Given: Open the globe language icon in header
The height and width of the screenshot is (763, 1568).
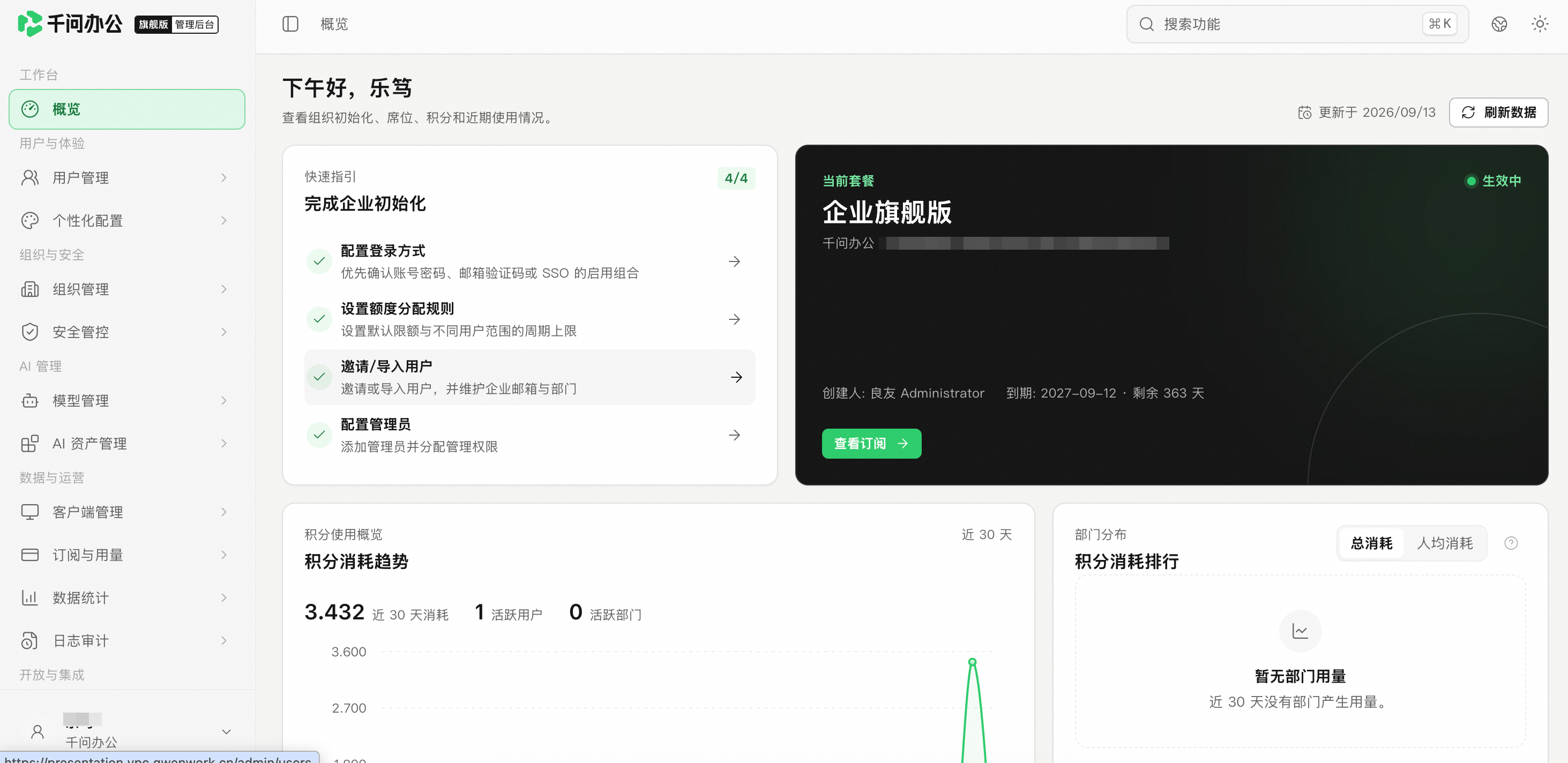Looking at the screenshot, I should coord(1499,24).
